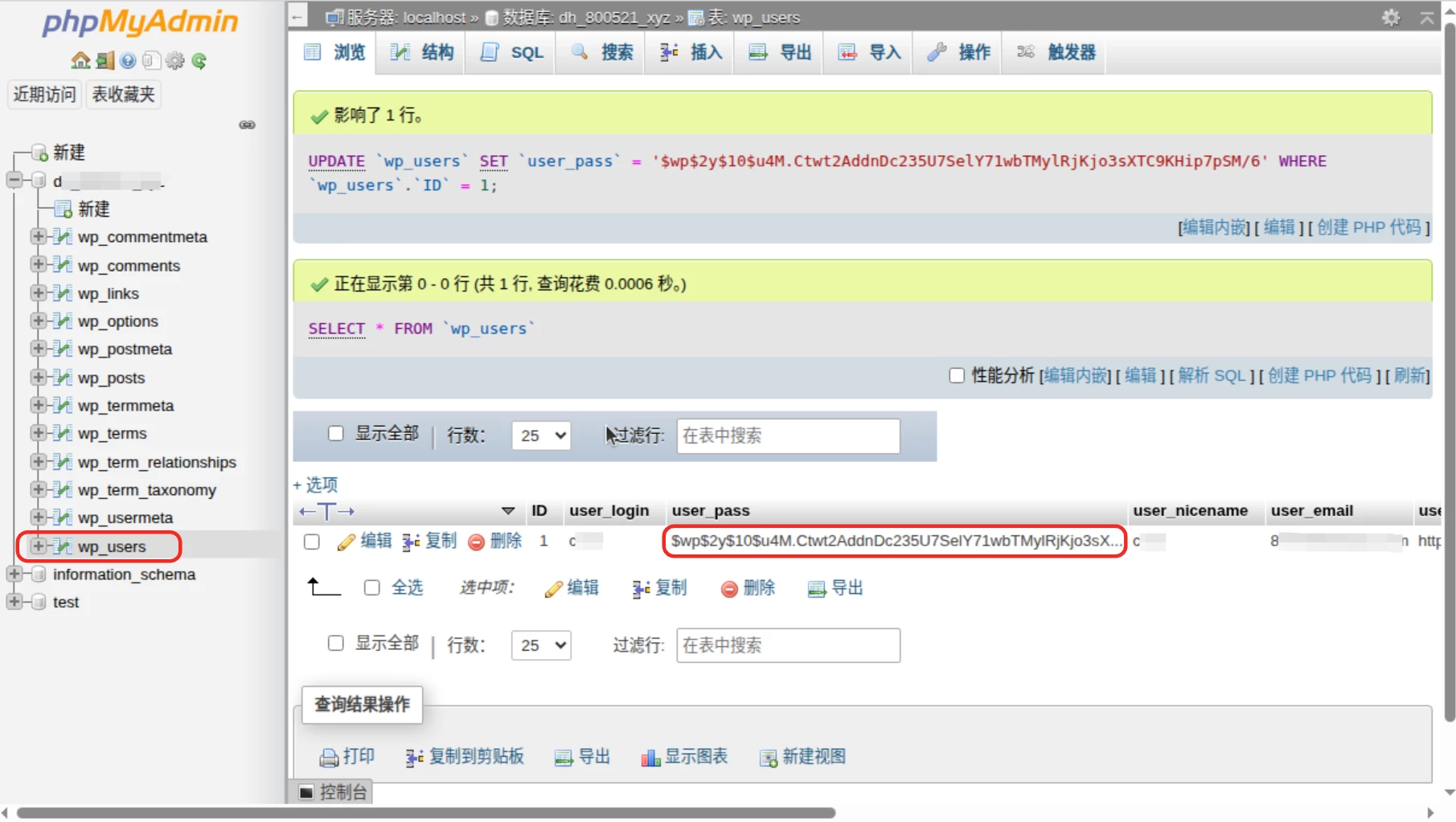This screenshot has width=1456, height=822.
Task: Check the lower 显示全部 checkbox
Action: (336, 643)
